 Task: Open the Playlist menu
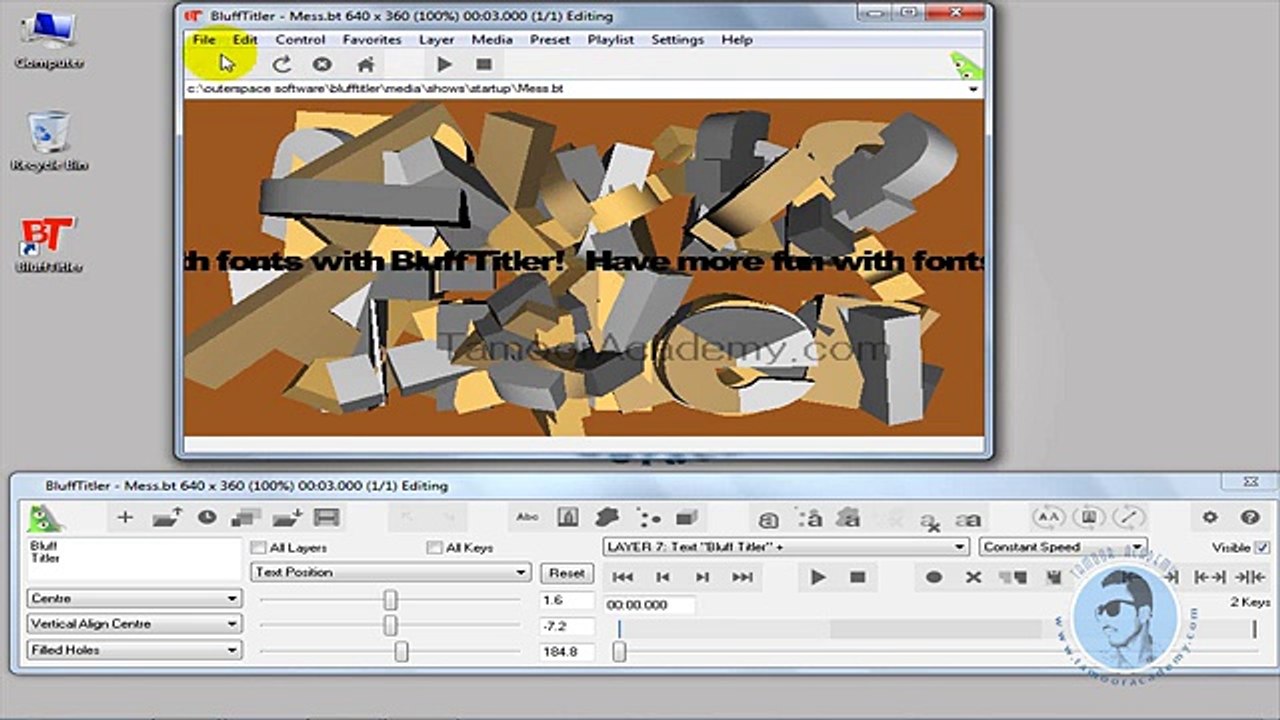coord(611,40)
